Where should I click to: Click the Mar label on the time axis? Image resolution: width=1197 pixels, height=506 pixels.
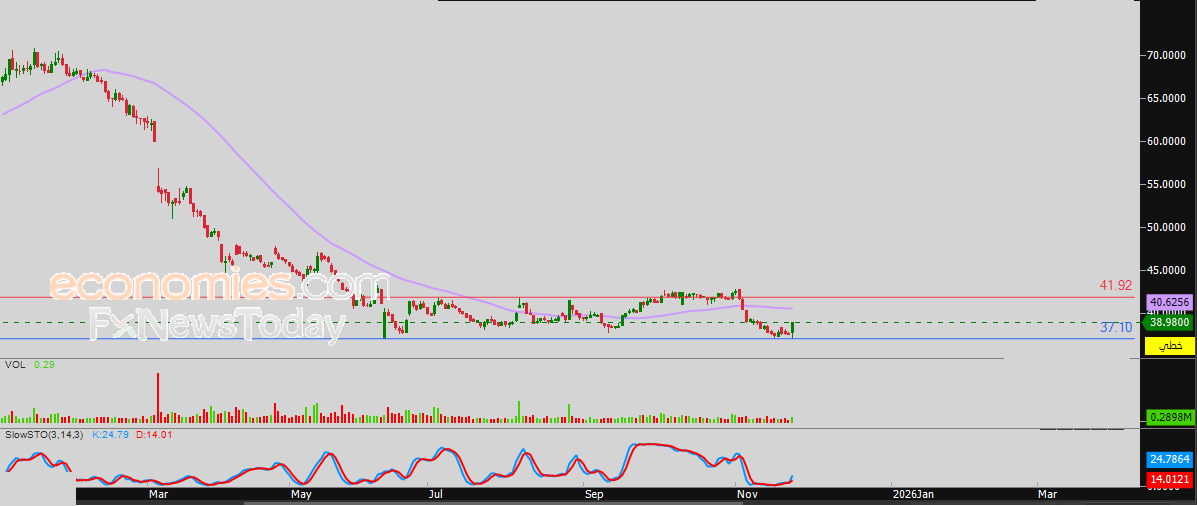(x=157, y=494)
